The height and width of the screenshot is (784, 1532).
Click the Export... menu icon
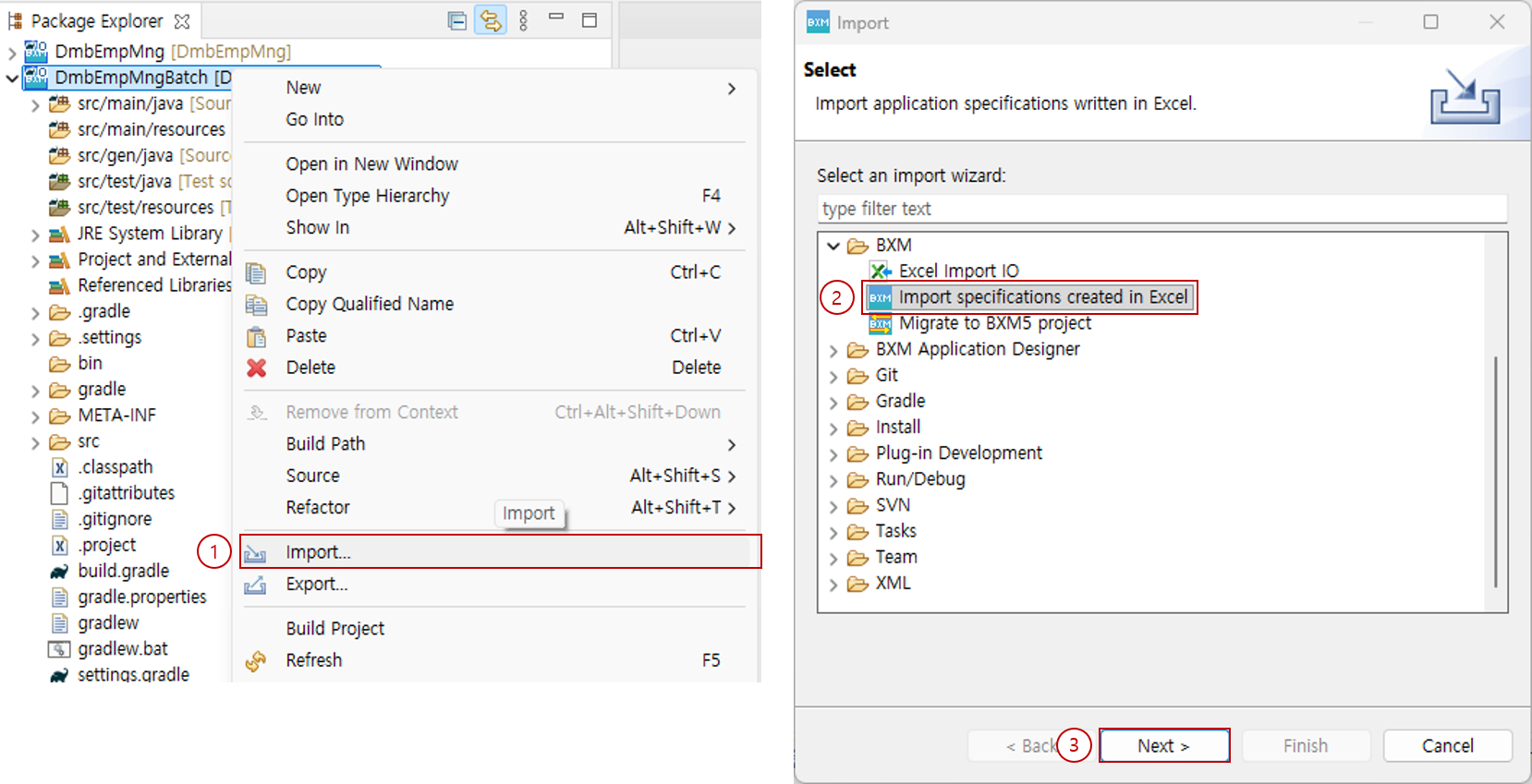click(256, 585)
